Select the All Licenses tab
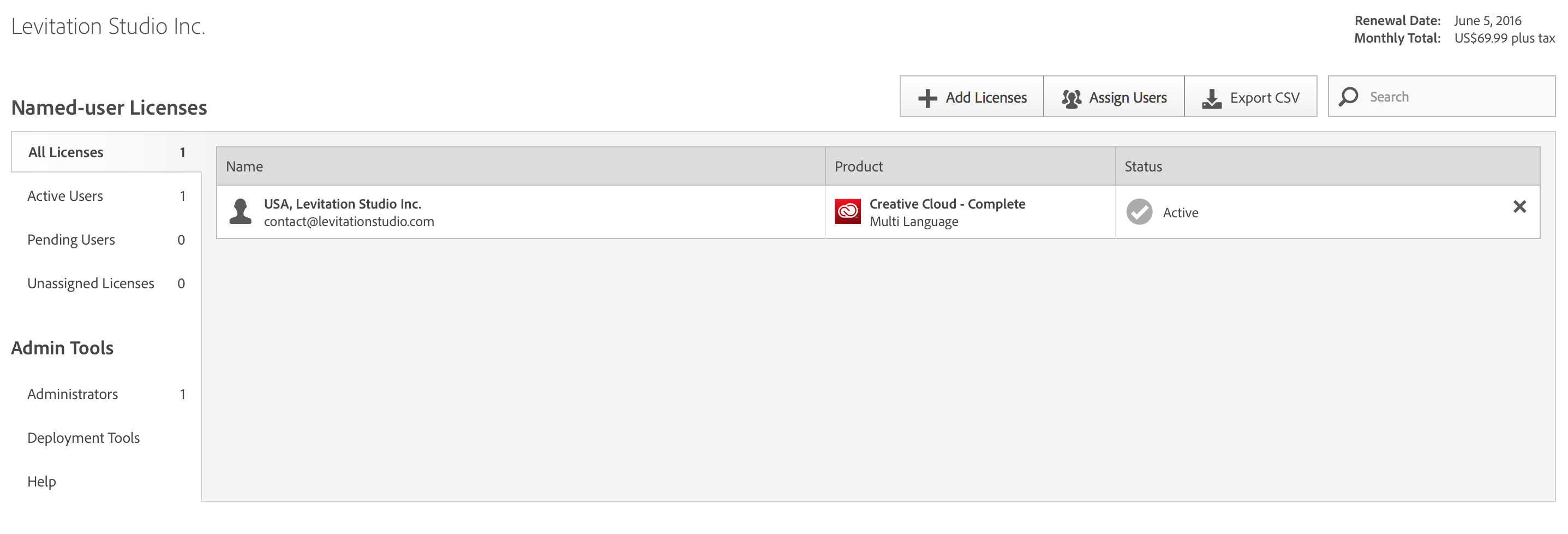Screen dimensions: 1568x534 coord(65,152)
